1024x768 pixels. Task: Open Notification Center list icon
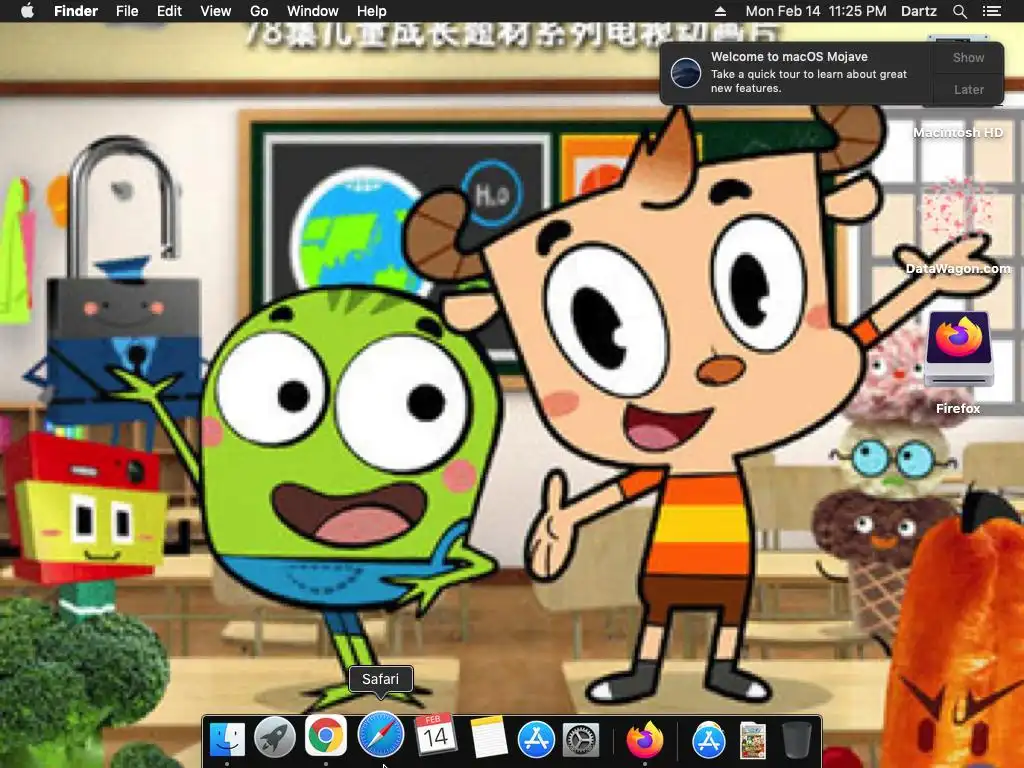992,11
